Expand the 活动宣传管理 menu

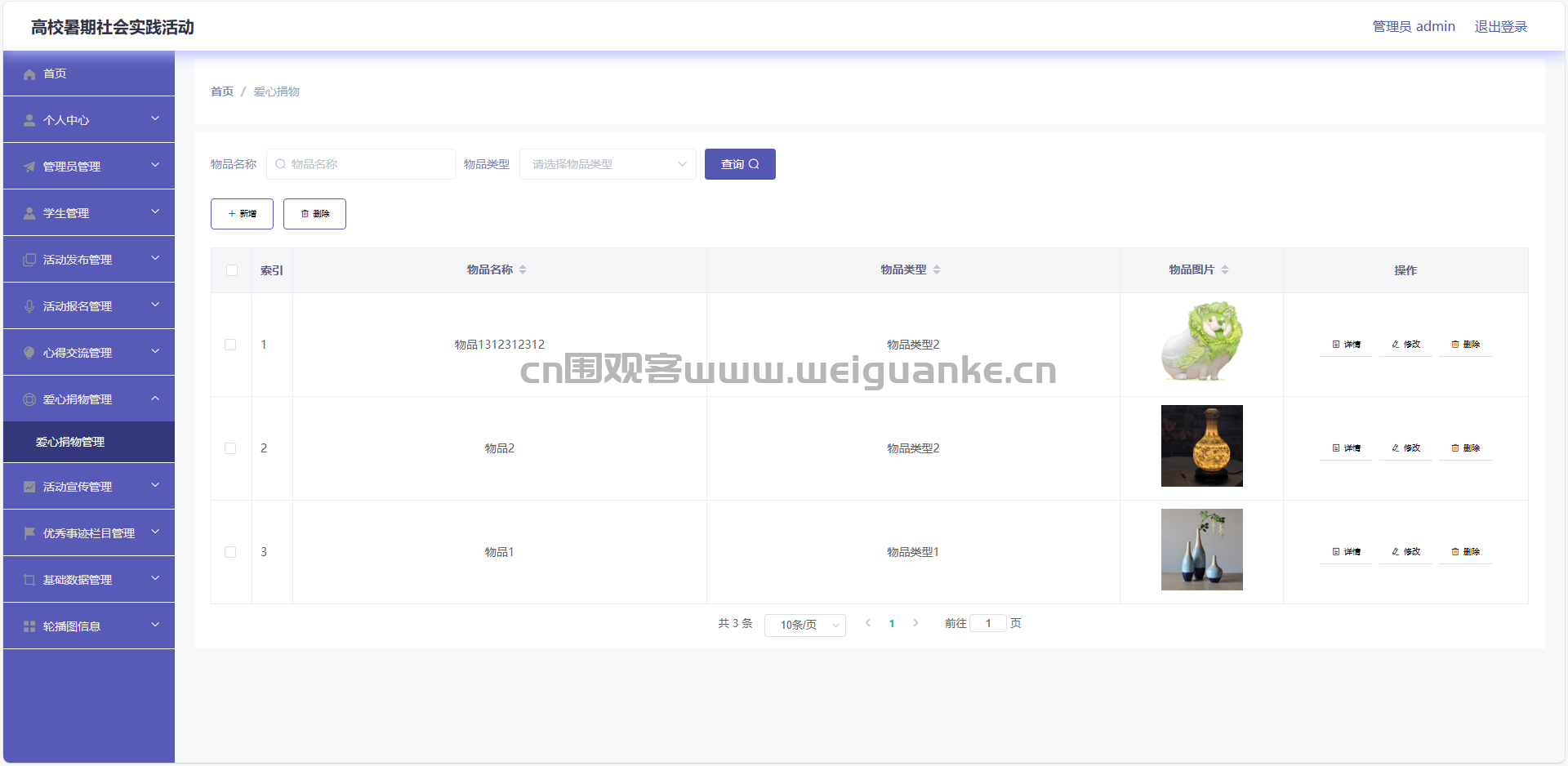(89, 487)
